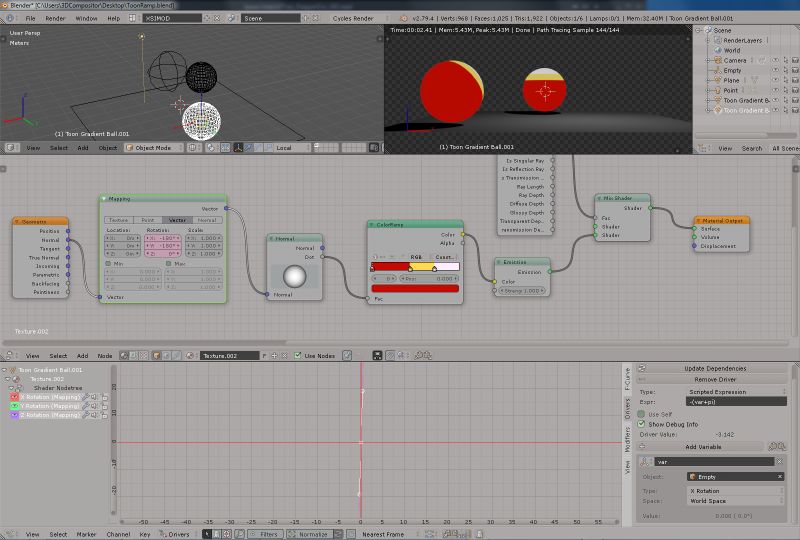The image size is (800, 540).
Task: Toggle visibility of Empty in outliner
Action: tap(776, 70)
